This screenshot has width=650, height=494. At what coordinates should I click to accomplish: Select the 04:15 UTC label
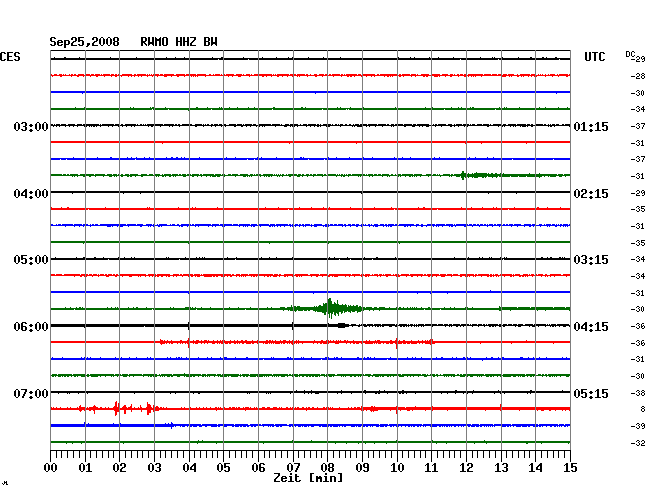click(591, 327)
